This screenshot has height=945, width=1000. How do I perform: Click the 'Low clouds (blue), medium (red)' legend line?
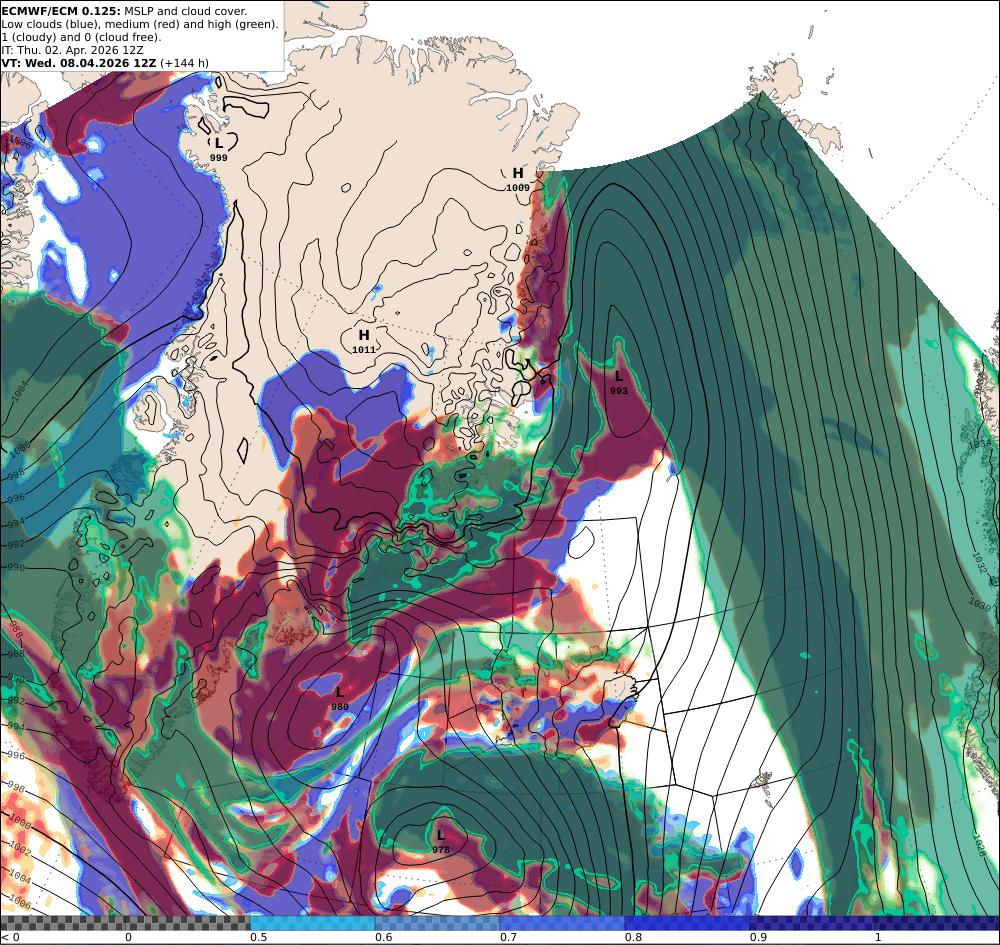140,24
